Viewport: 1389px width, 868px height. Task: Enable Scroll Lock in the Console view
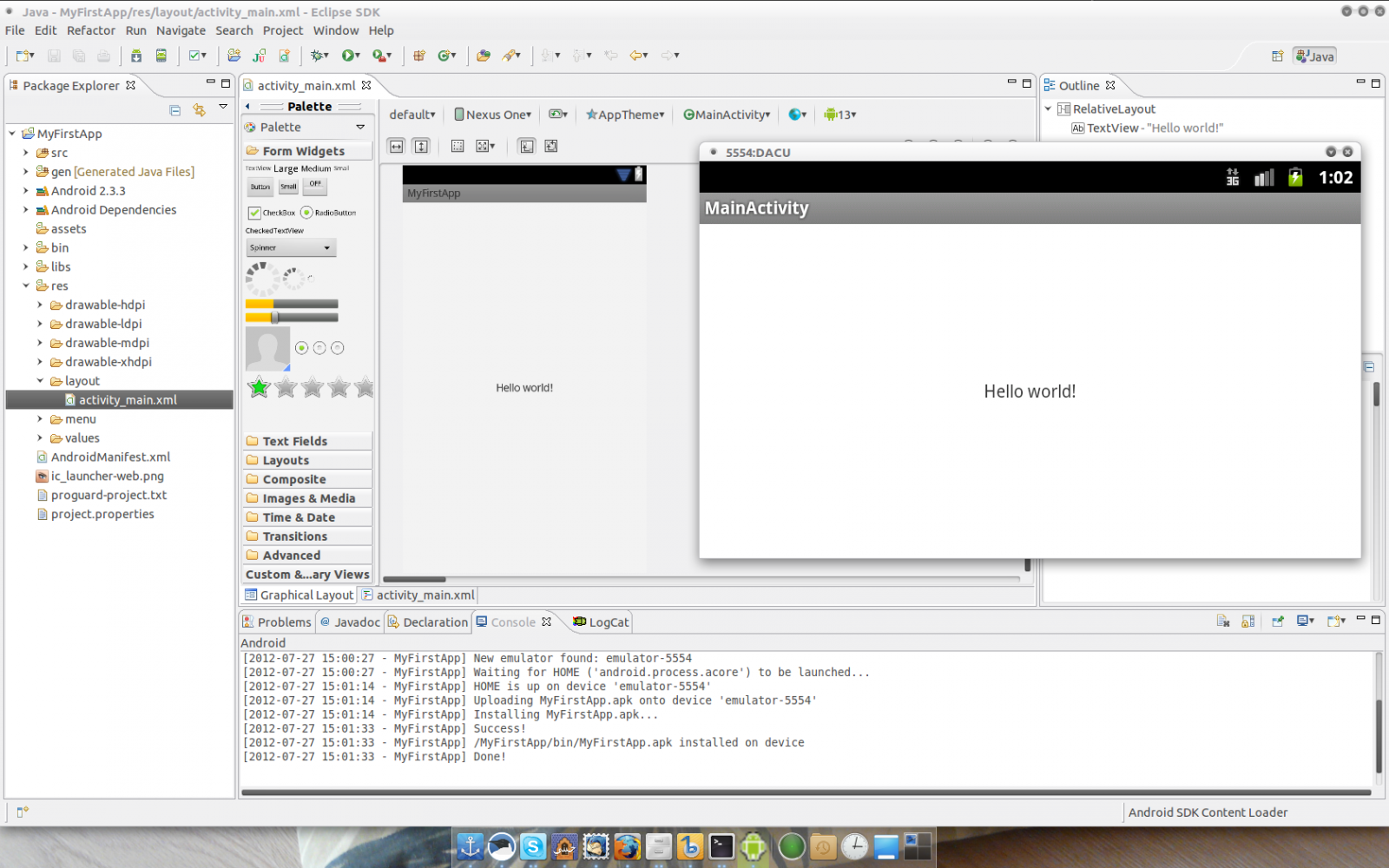[1248, 621]
